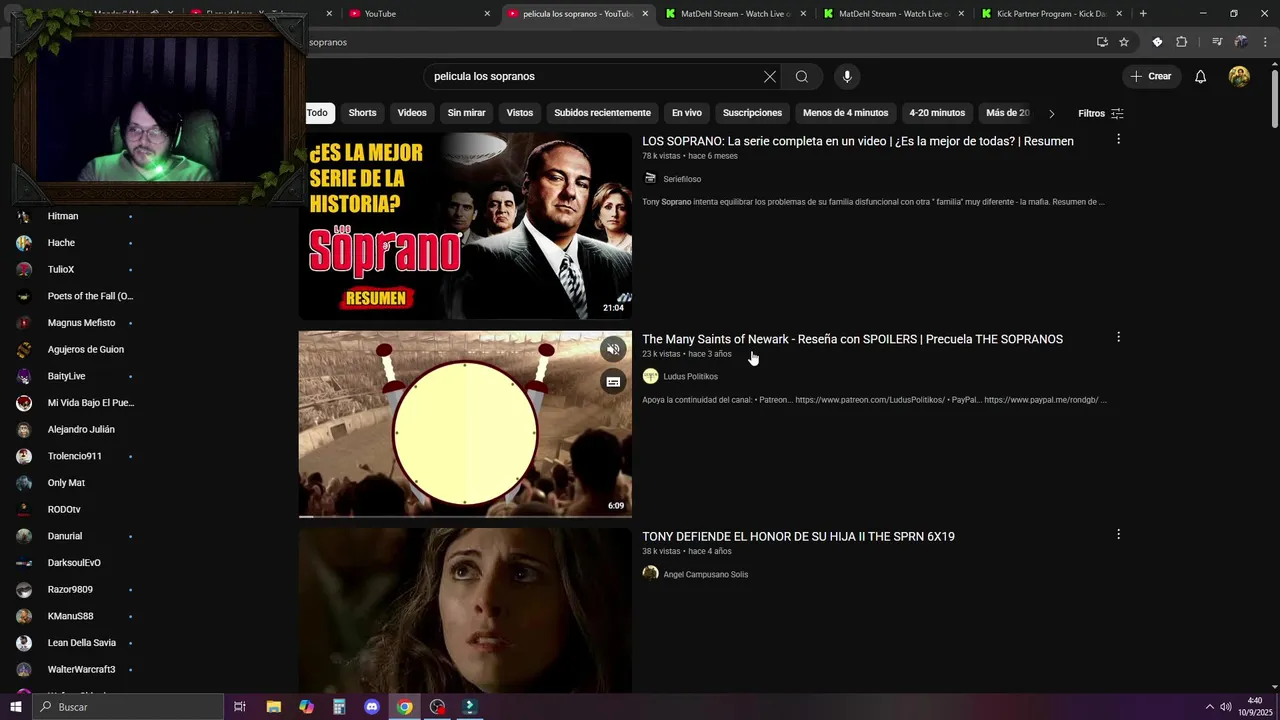Open File Explorer from the taskbar

[x=273, y=707]
